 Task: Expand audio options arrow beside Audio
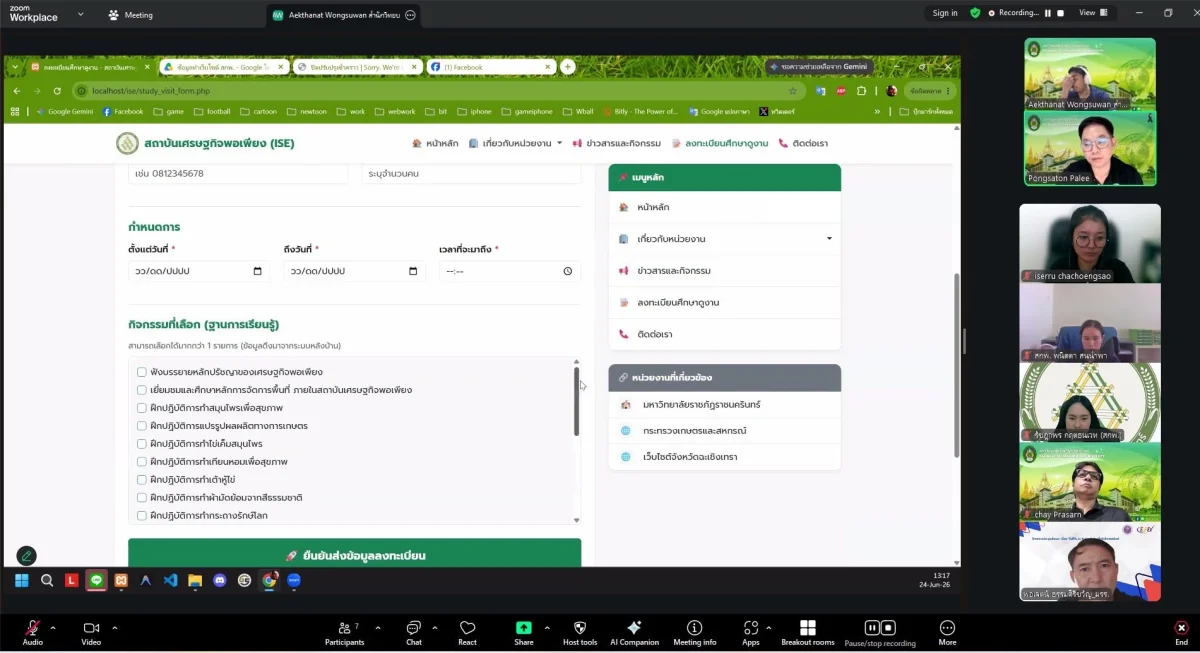coord(53,628)
